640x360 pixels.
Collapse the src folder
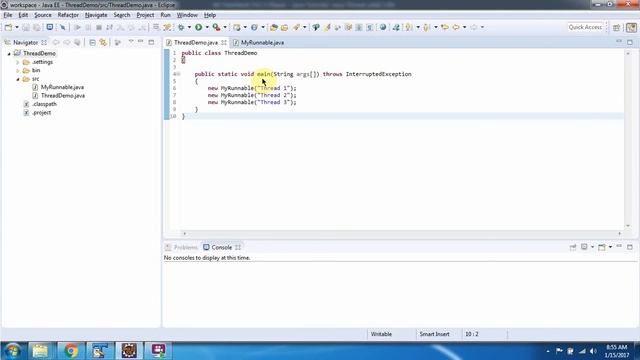tap(18, 79)
